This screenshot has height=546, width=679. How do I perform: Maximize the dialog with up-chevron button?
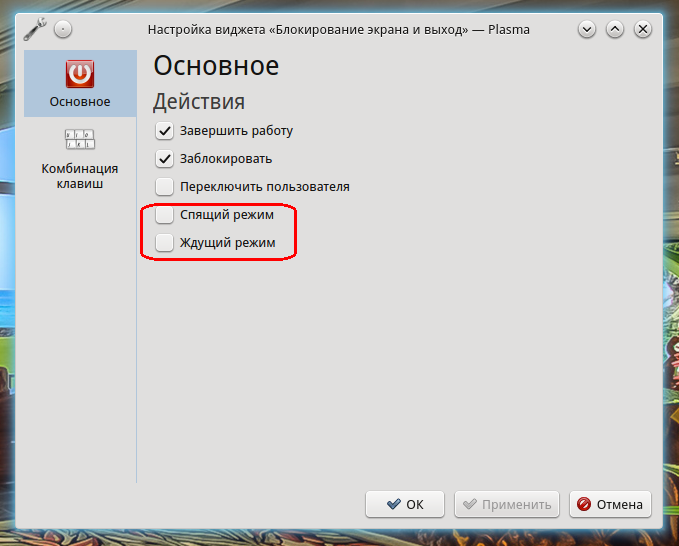click(x=615, y=29)
